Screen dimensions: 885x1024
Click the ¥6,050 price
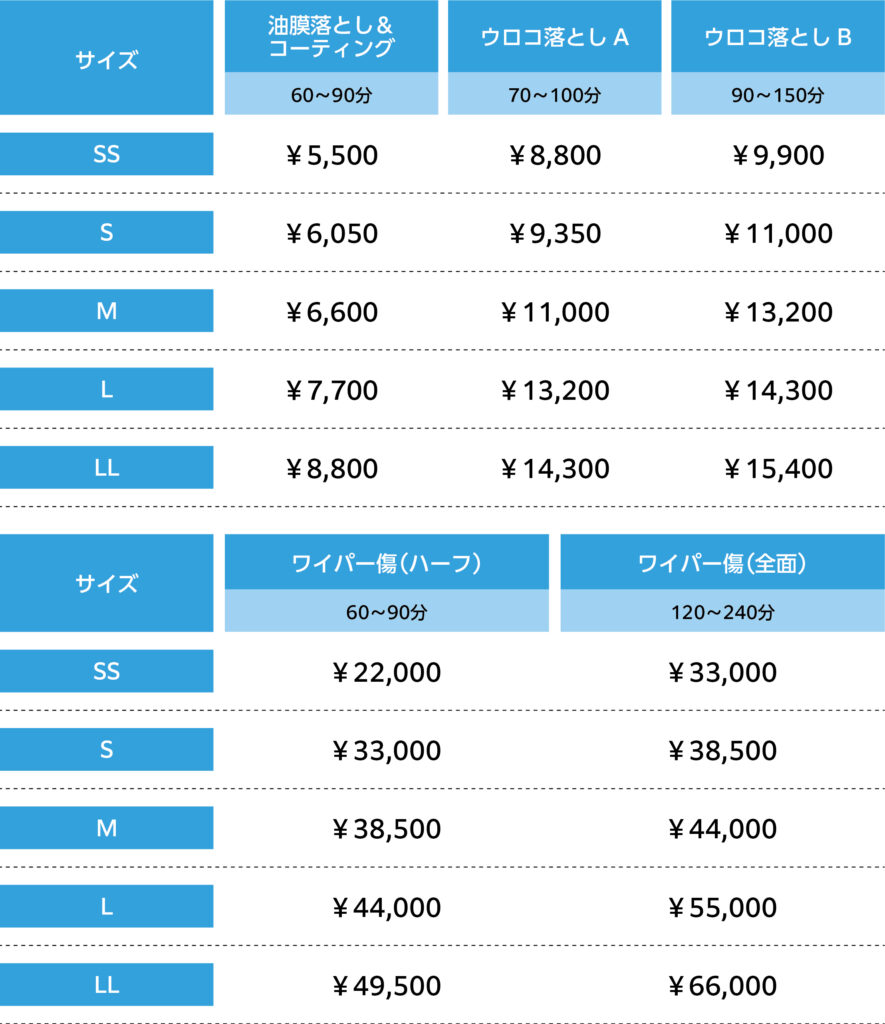click(x=331, y=234)
